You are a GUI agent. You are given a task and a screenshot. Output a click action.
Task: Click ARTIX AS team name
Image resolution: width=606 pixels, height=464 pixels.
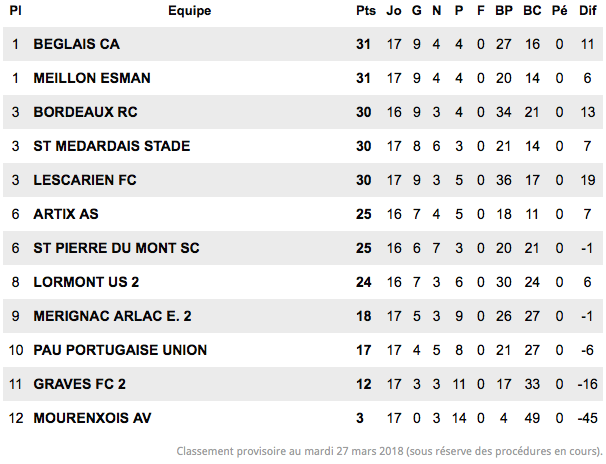coord(66,214)
